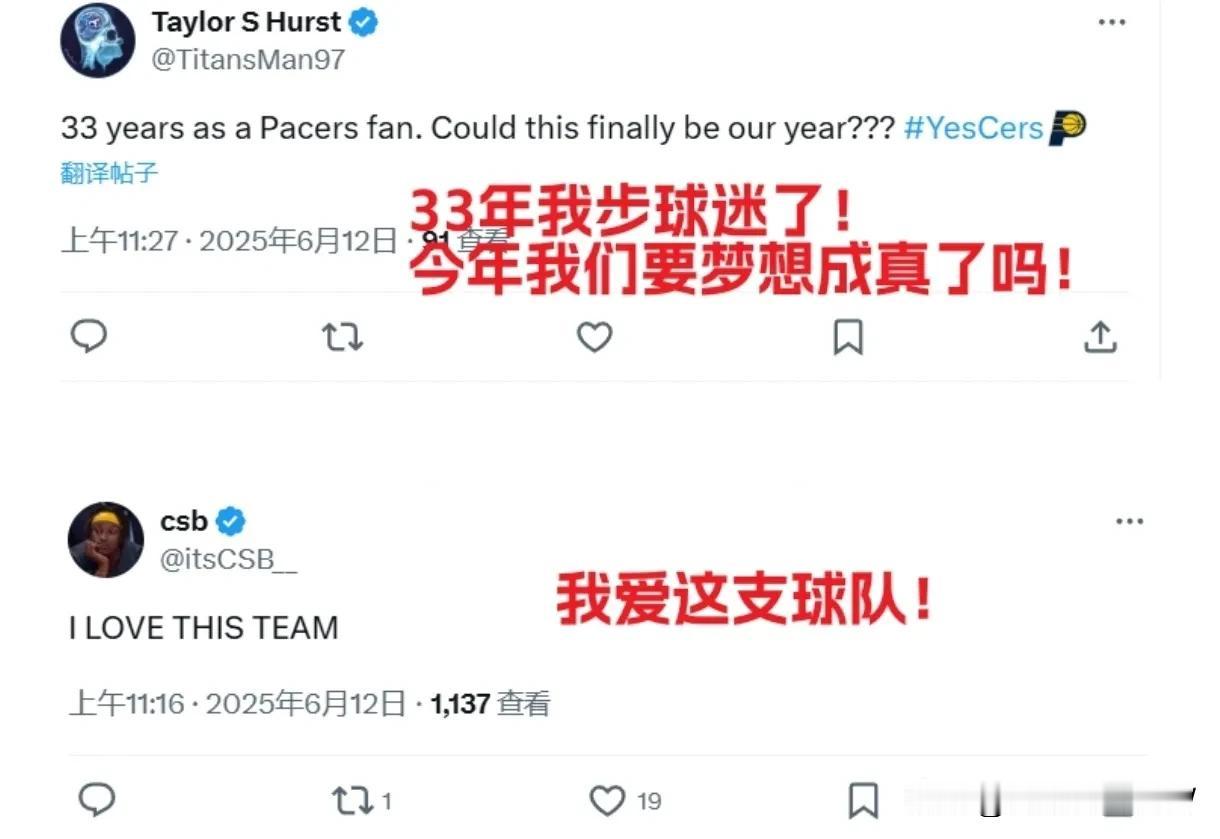Visit the @itsCSB__ handle

(x=228, y=559)
